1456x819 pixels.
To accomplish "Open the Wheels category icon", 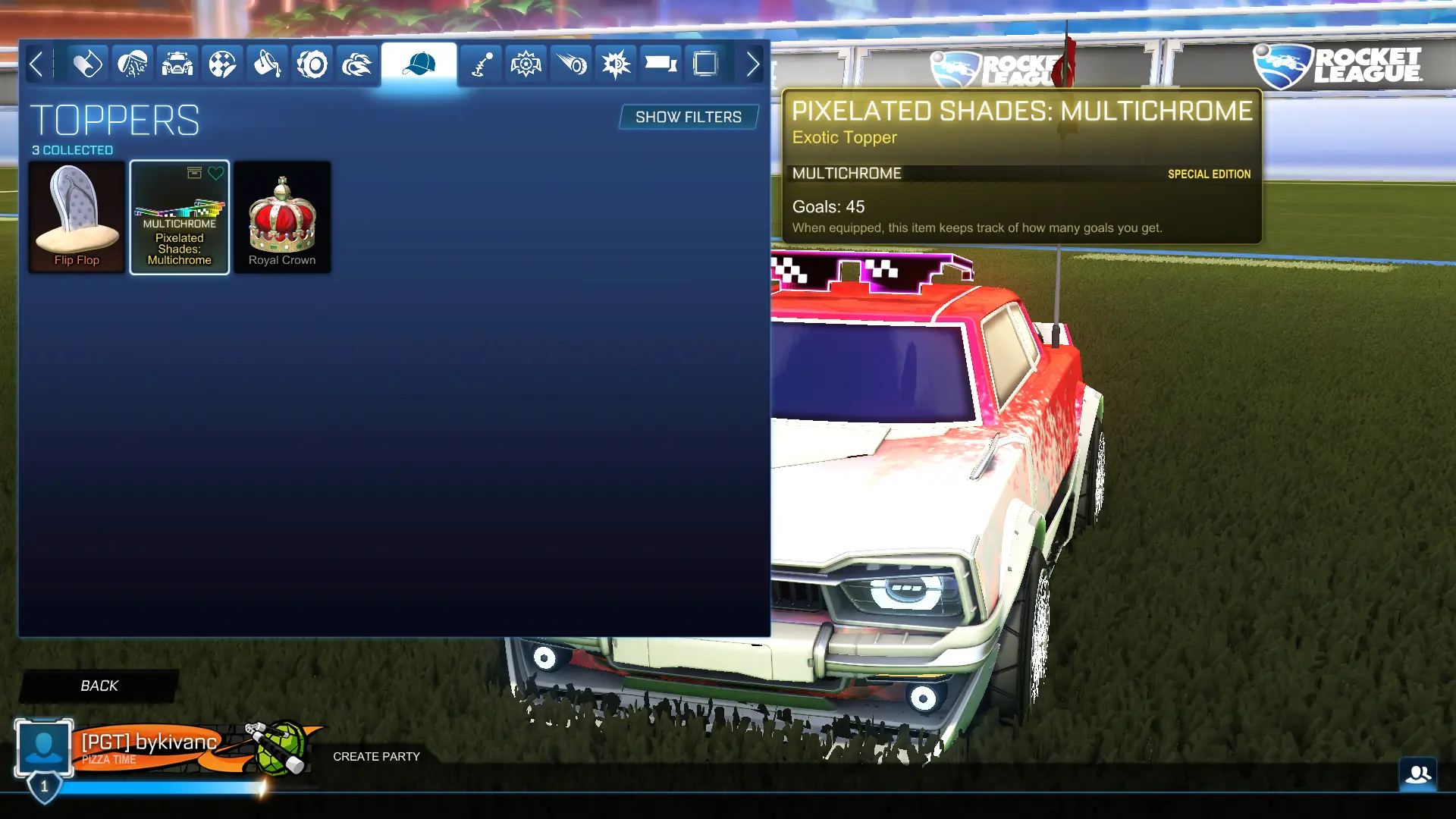I will click(312, 64).
